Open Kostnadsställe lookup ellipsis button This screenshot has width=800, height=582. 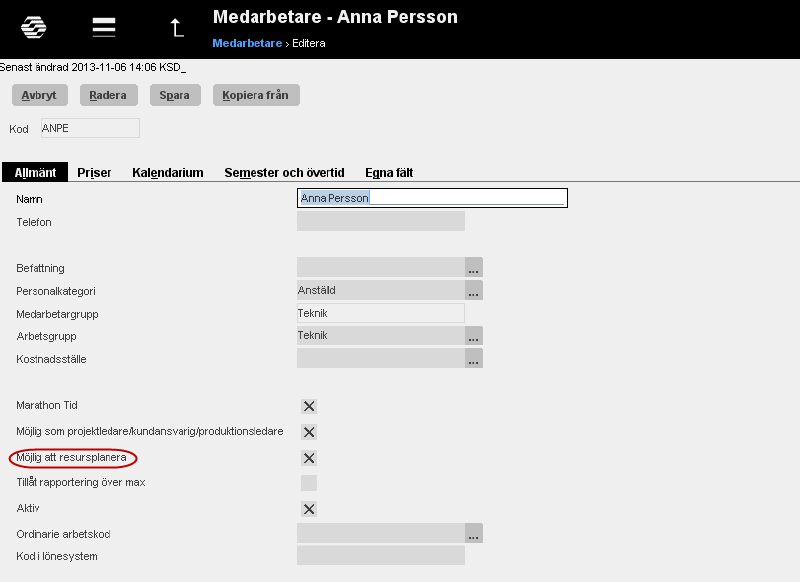click(473, 358)
